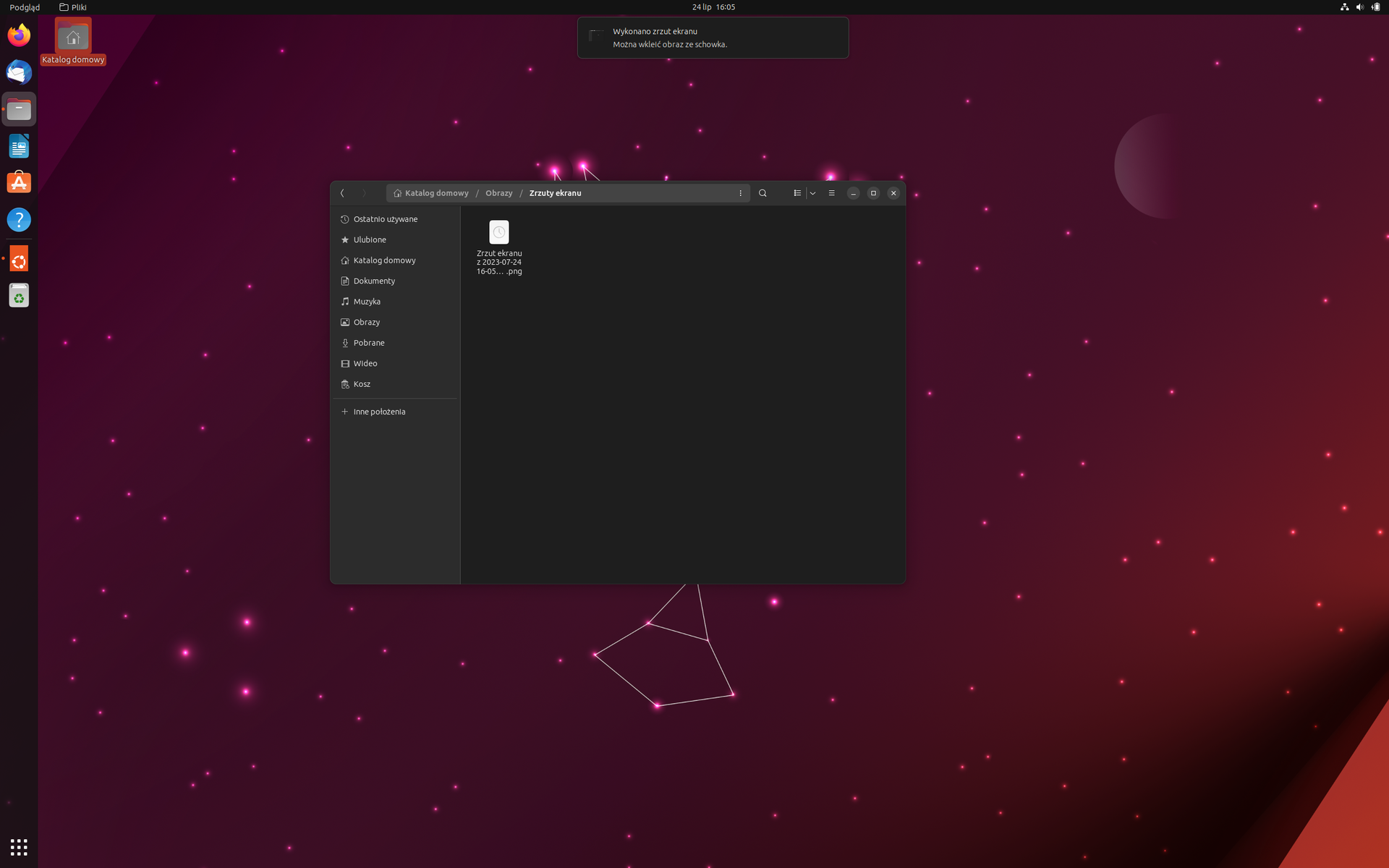Navigate to Obrazy in path bar
Image resolution: width=1389 pixels, height=868 pixels.
pyautogui.click(x=498, y=193)
